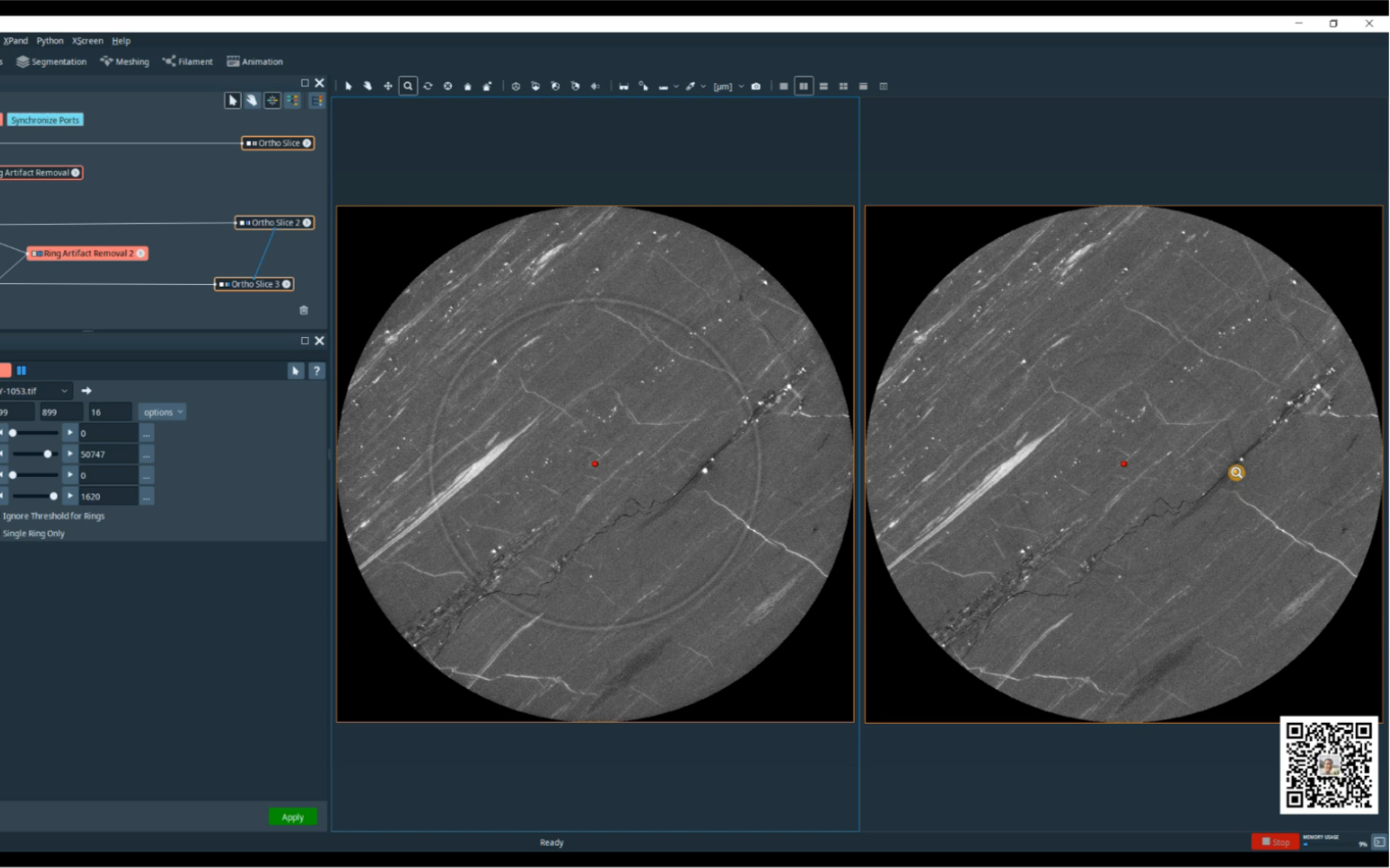Click the seek crosshair circle icon

point(448,86)
